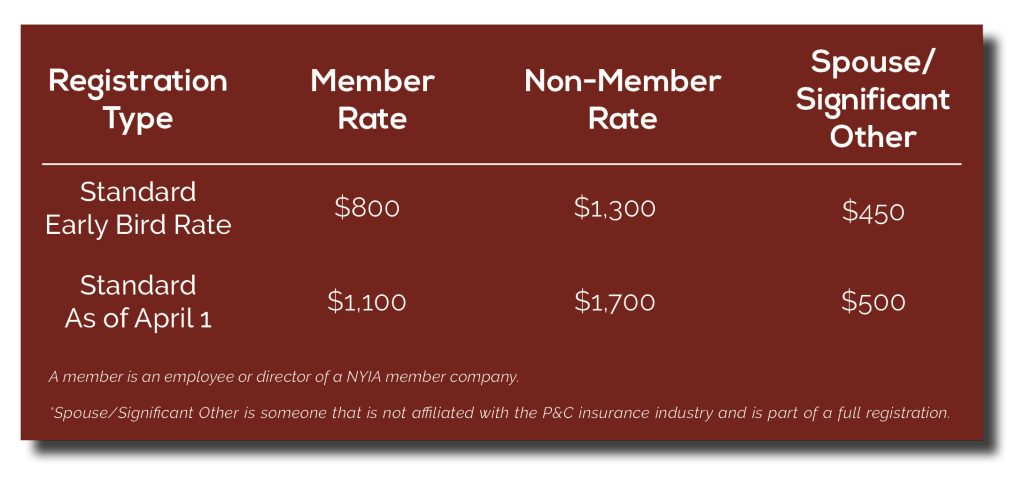Click the $1,700 non-member standard price
Viewport: 1024px width, 481px height.
click(615, 302)
